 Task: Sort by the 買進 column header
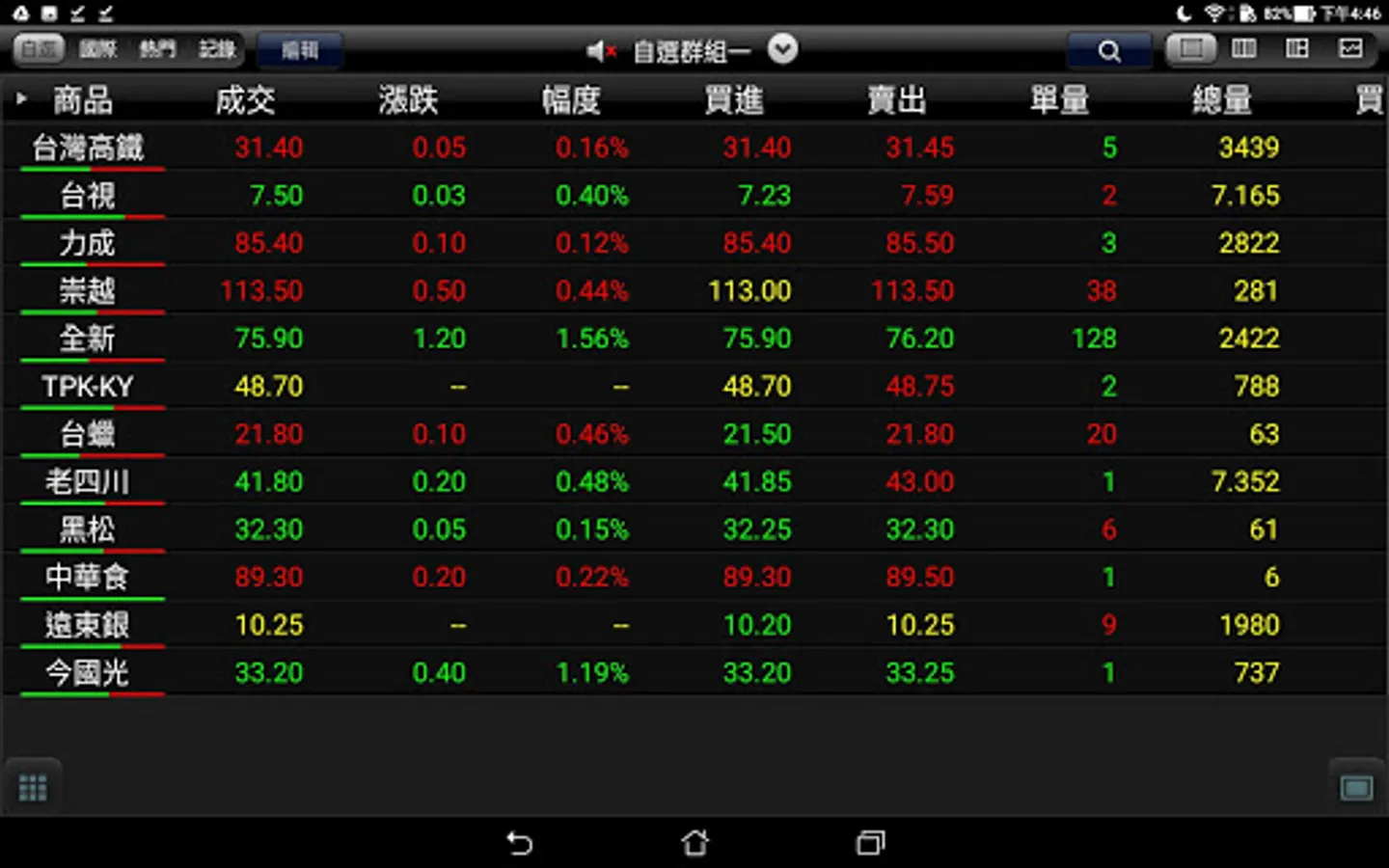pos(734,99)
